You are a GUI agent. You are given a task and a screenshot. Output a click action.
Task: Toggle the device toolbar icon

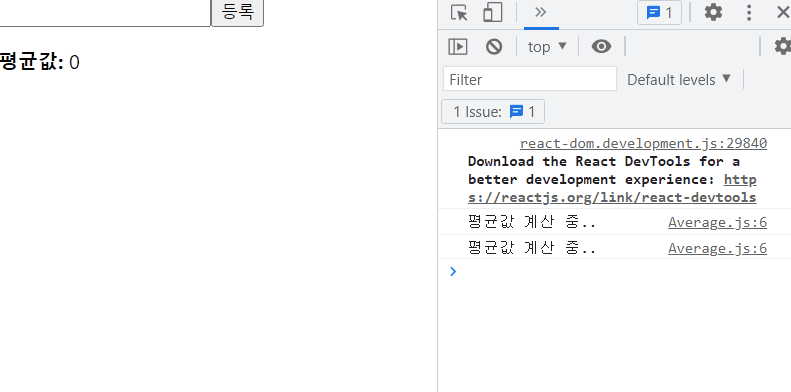[x=492, y=13]
